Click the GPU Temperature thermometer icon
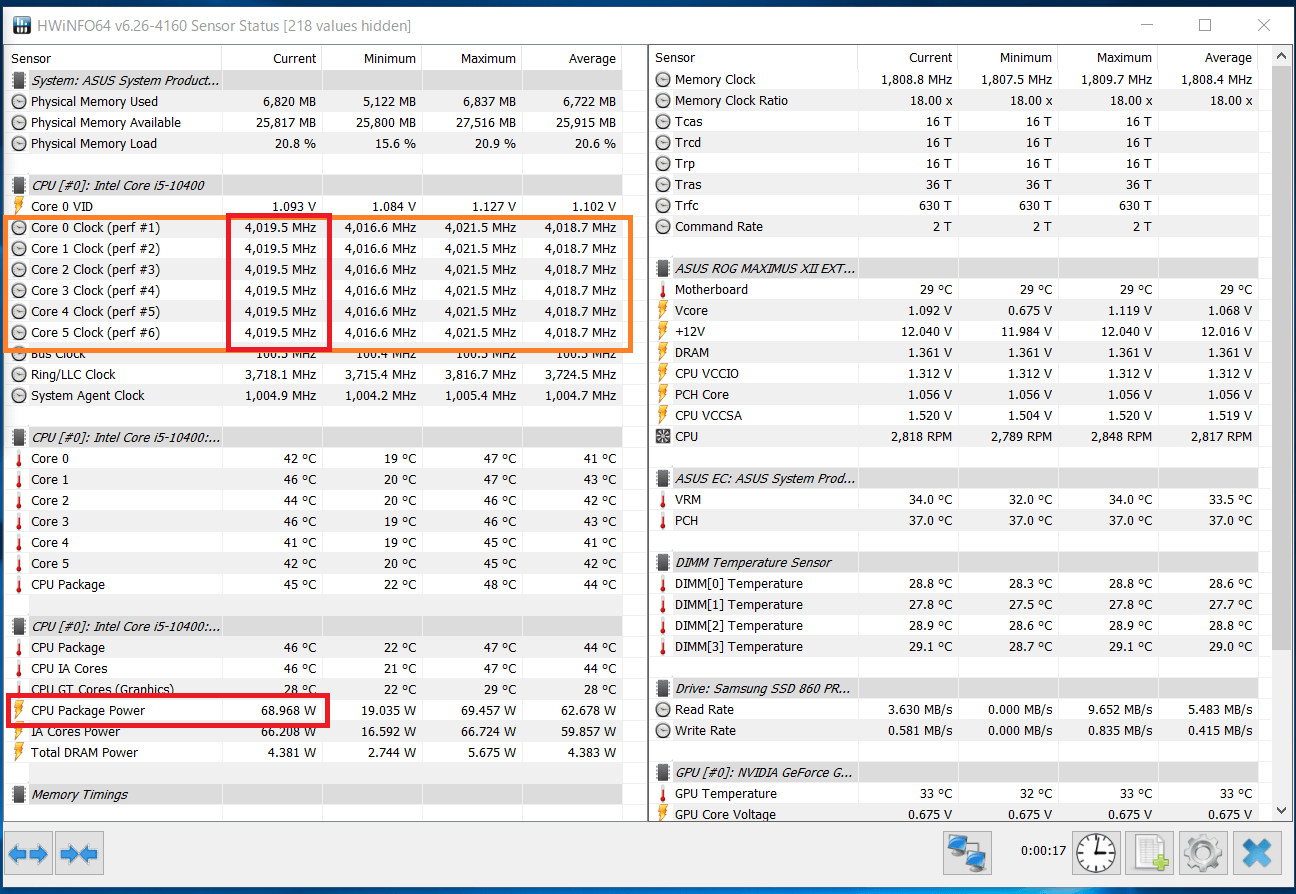Screen dimensions: 1296x894 tap(663, 793)
